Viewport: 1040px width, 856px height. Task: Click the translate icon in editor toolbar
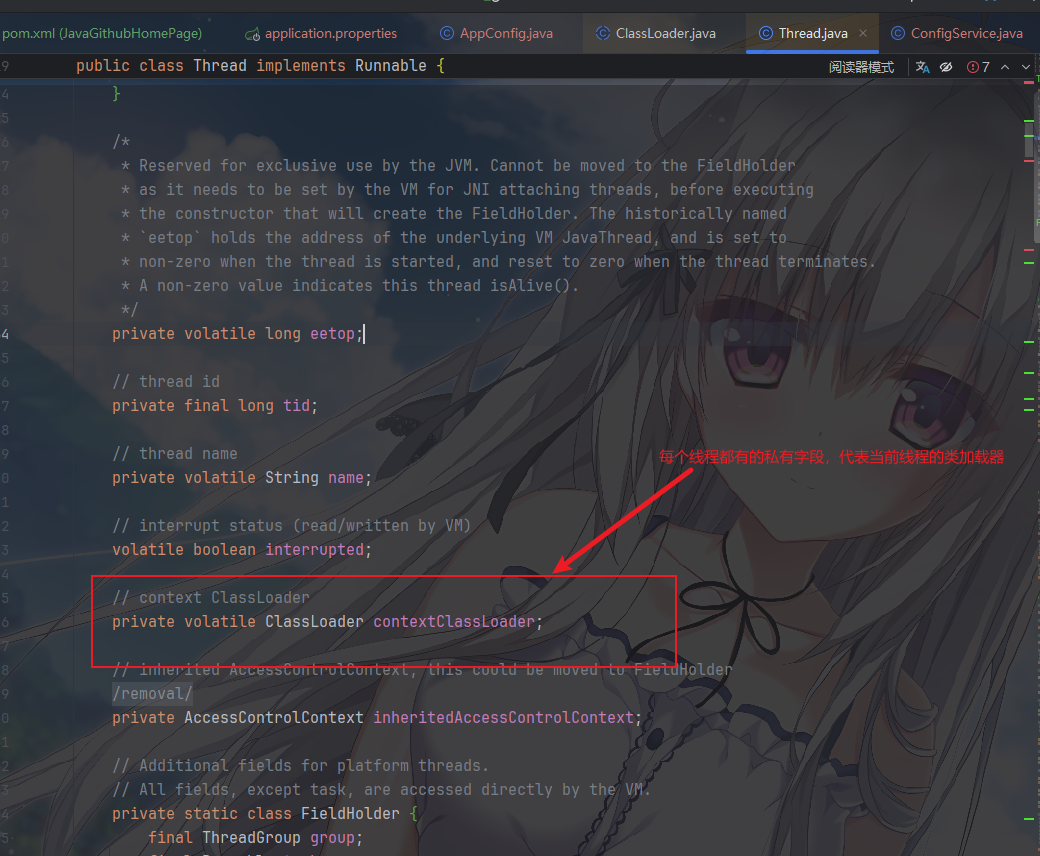[922, 67]
